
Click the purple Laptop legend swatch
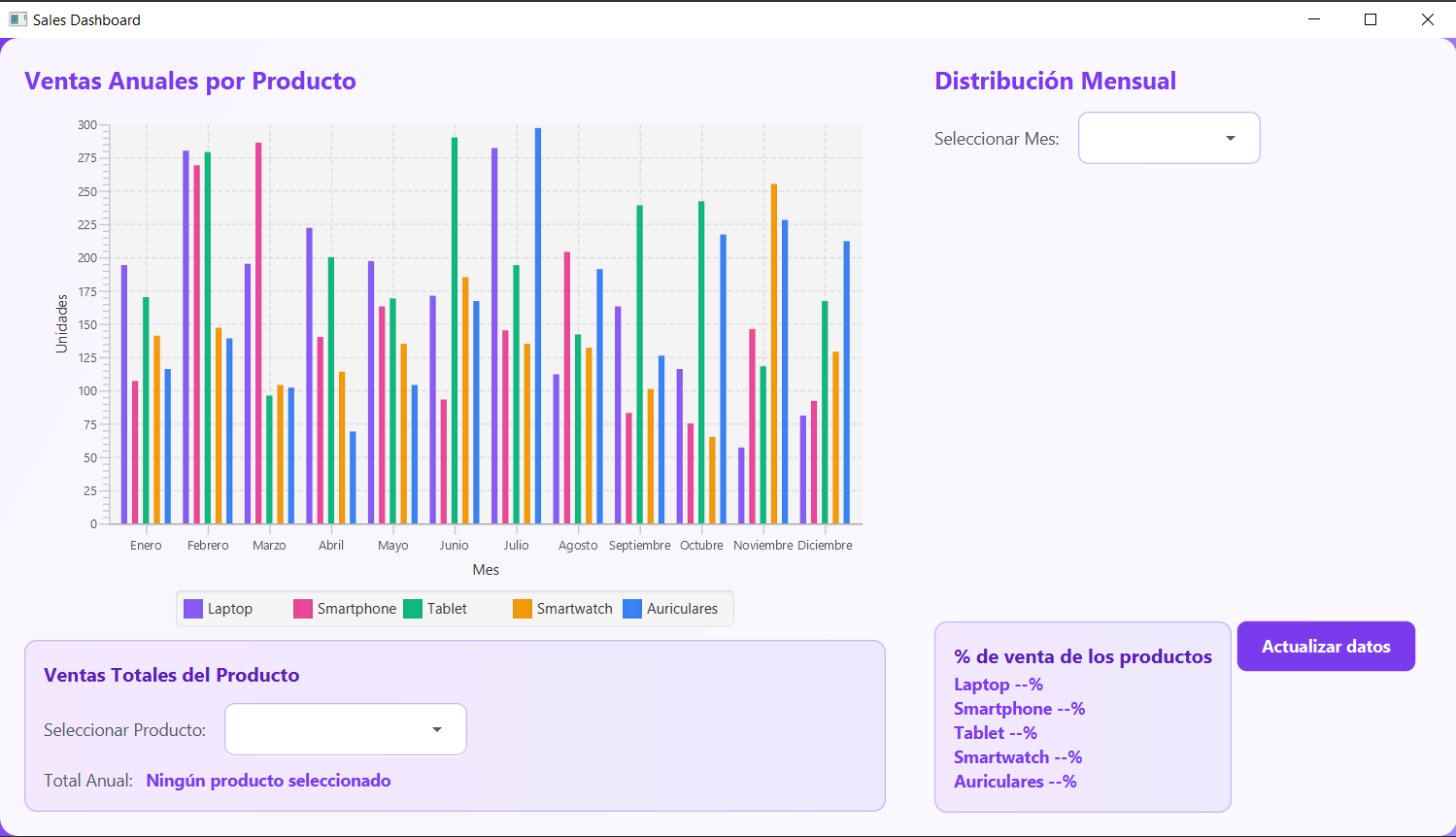(193, 609)
